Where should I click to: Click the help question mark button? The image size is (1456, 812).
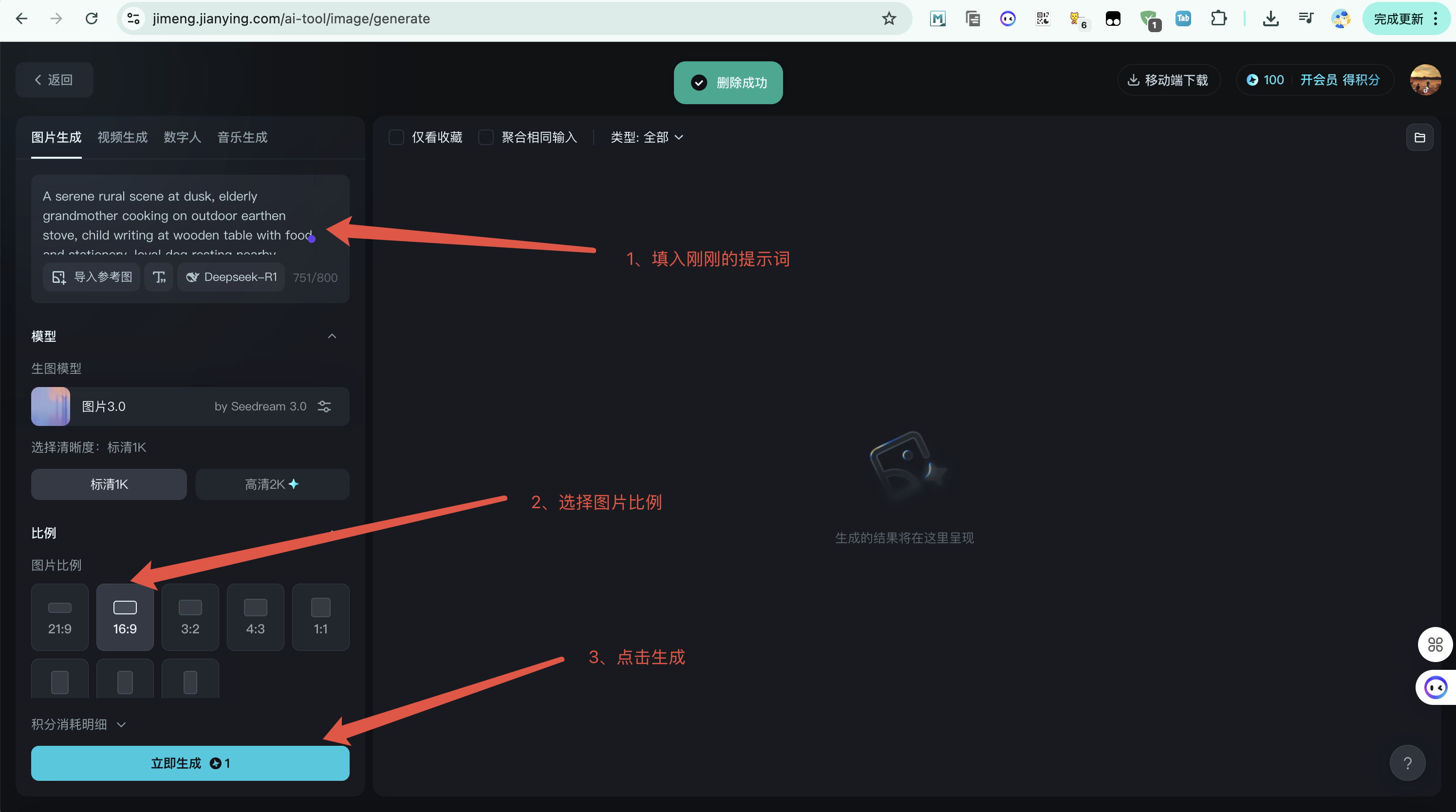pyautogui.click(x=1407, y=763)
